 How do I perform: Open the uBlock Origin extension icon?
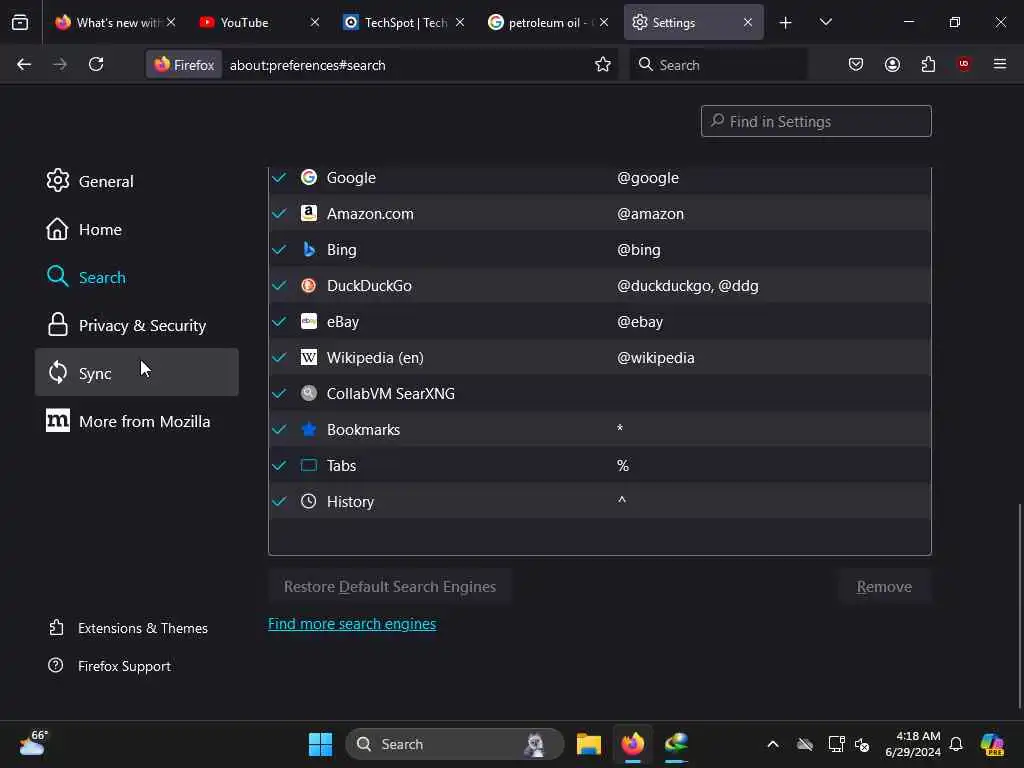(963, 64)
